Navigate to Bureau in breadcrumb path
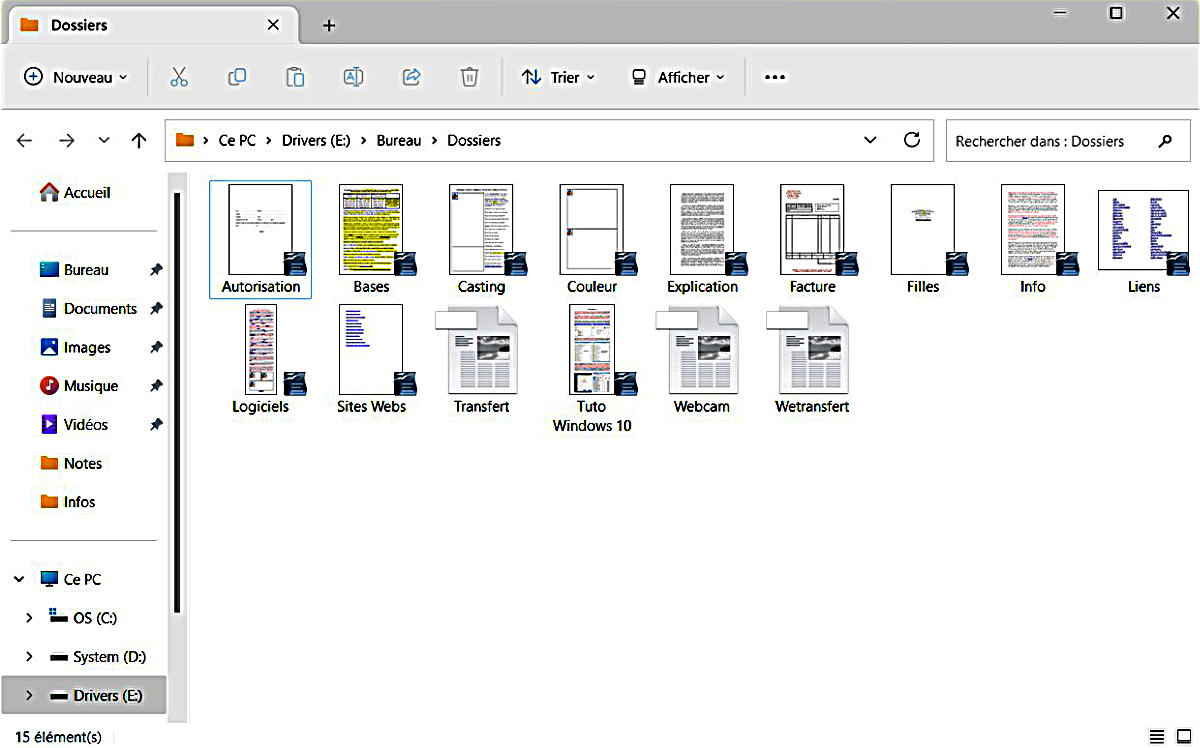 pos(398,141)
